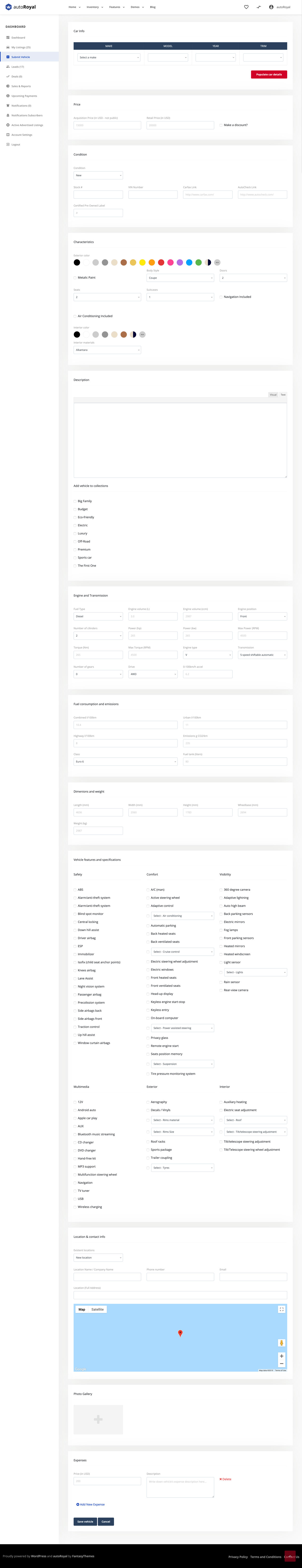
Task: Open Interior materials dropdown showing Alkantara
Action: 107,350
